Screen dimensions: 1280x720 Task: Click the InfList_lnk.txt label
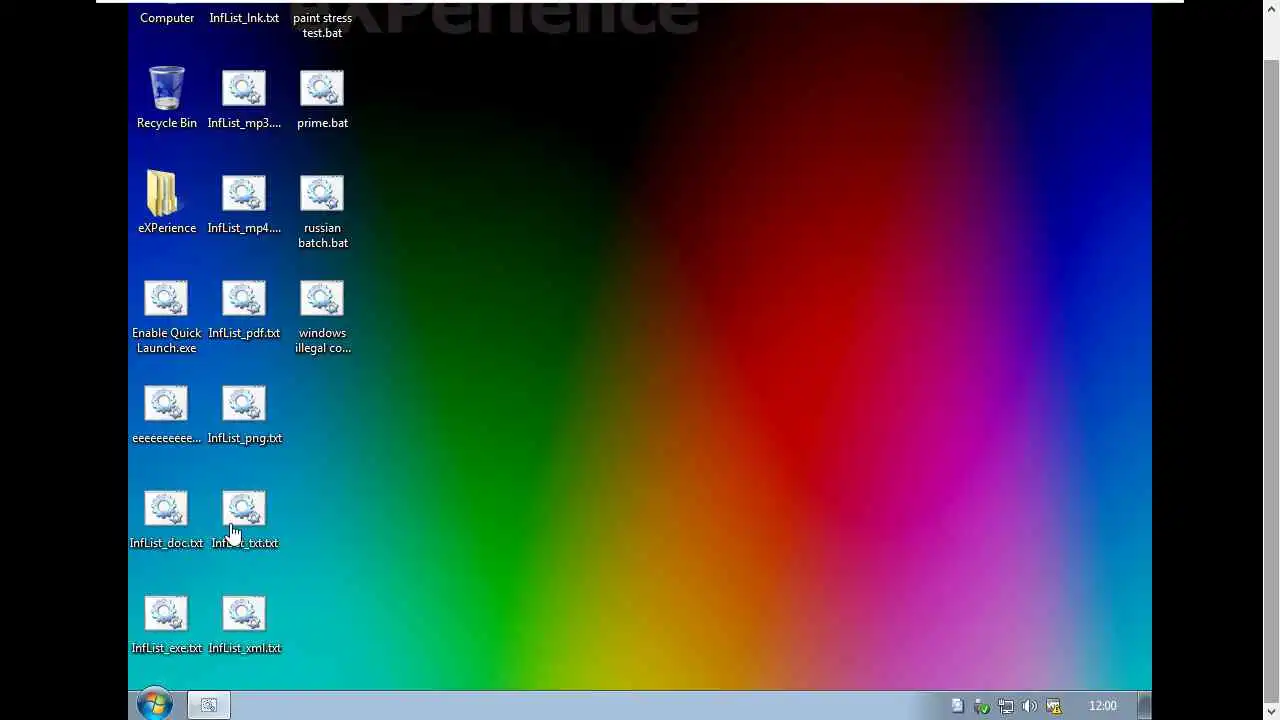pyautogui.click(x=244, y=18)
